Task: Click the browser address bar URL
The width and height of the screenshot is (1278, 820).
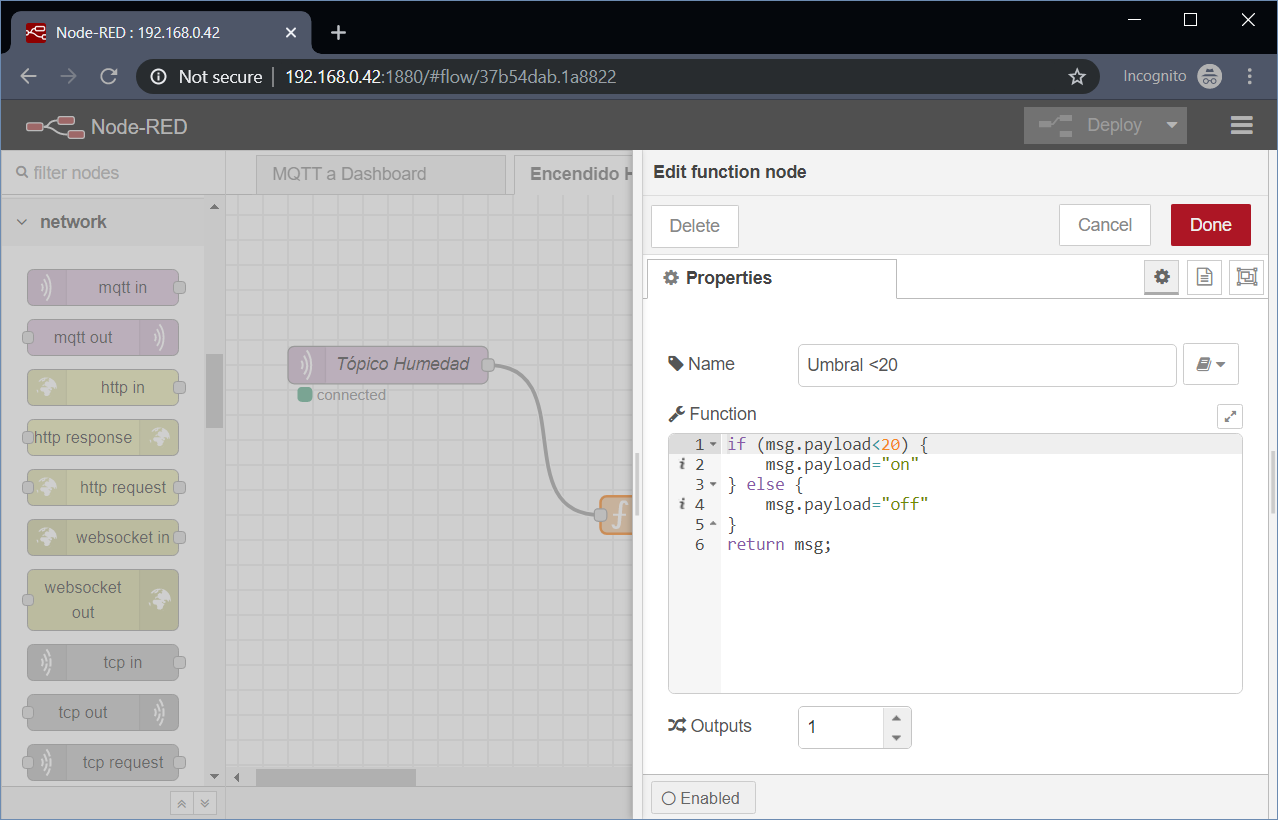Action: [x=450, y=77]
